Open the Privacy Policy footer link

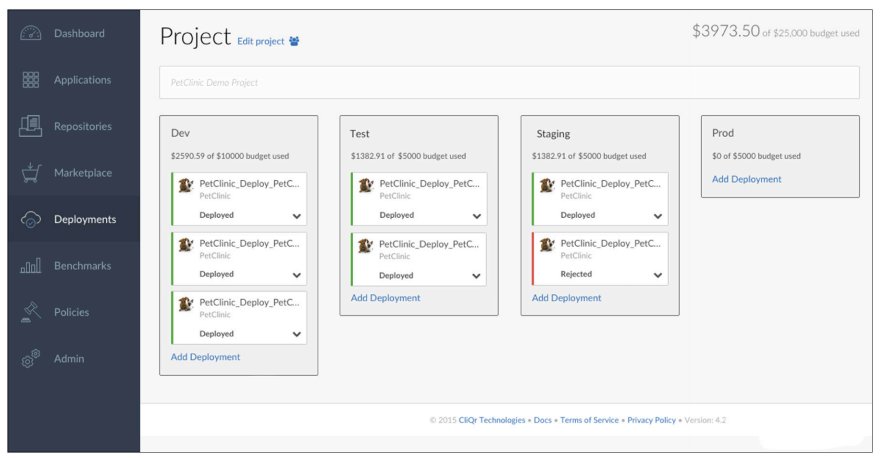[x=651, y=420]
